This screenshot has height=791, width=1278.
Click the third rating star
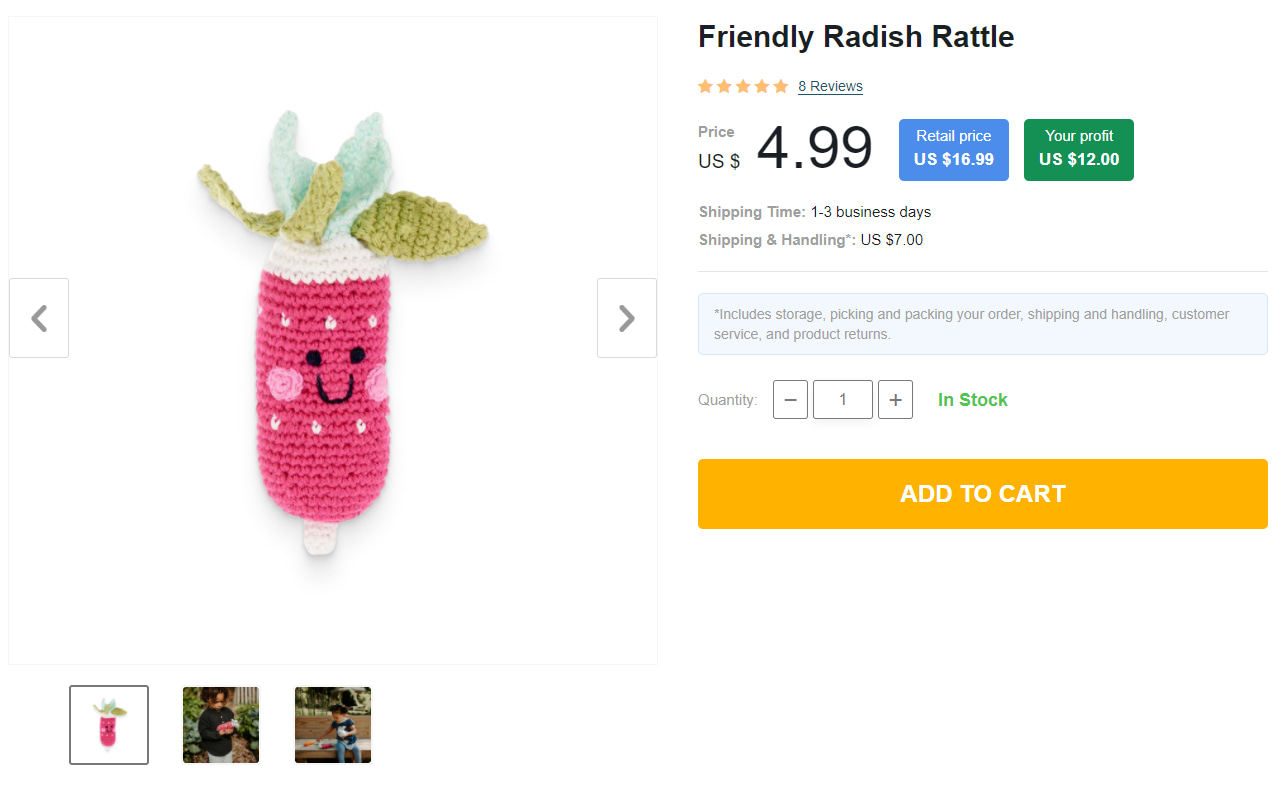pyautogui.click(x=744, y=86)
